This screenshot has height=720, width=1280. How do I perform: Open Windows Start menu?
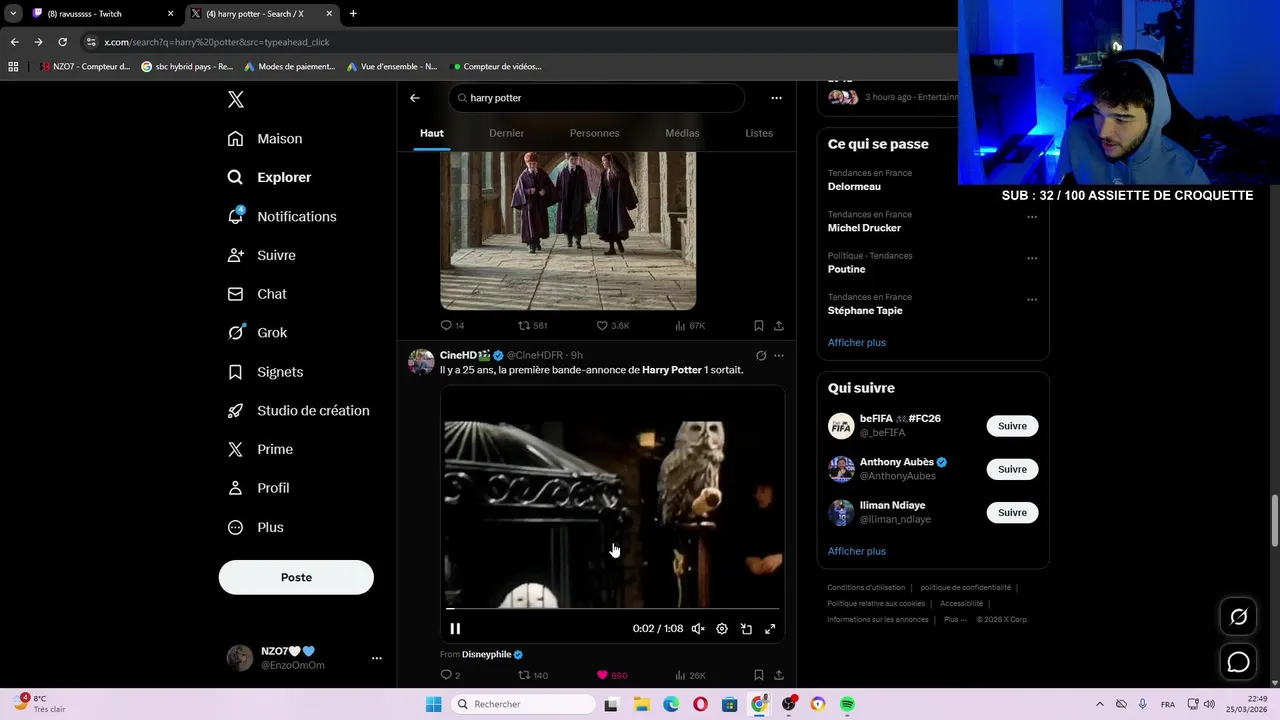[433, 704]
